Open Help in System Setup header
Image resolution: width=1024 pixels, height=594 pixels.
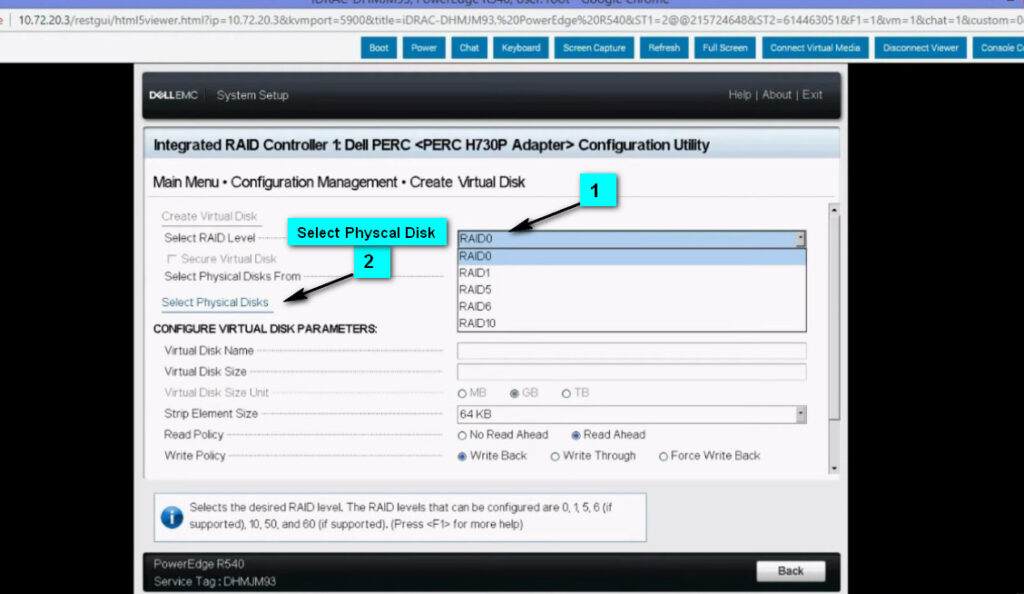[739, 95]
